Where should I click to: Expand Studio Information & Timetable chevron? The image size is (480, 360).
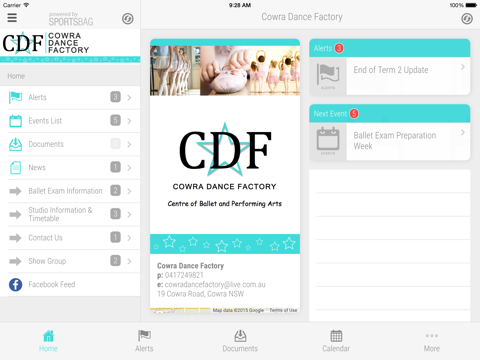(x=129, y=214)
